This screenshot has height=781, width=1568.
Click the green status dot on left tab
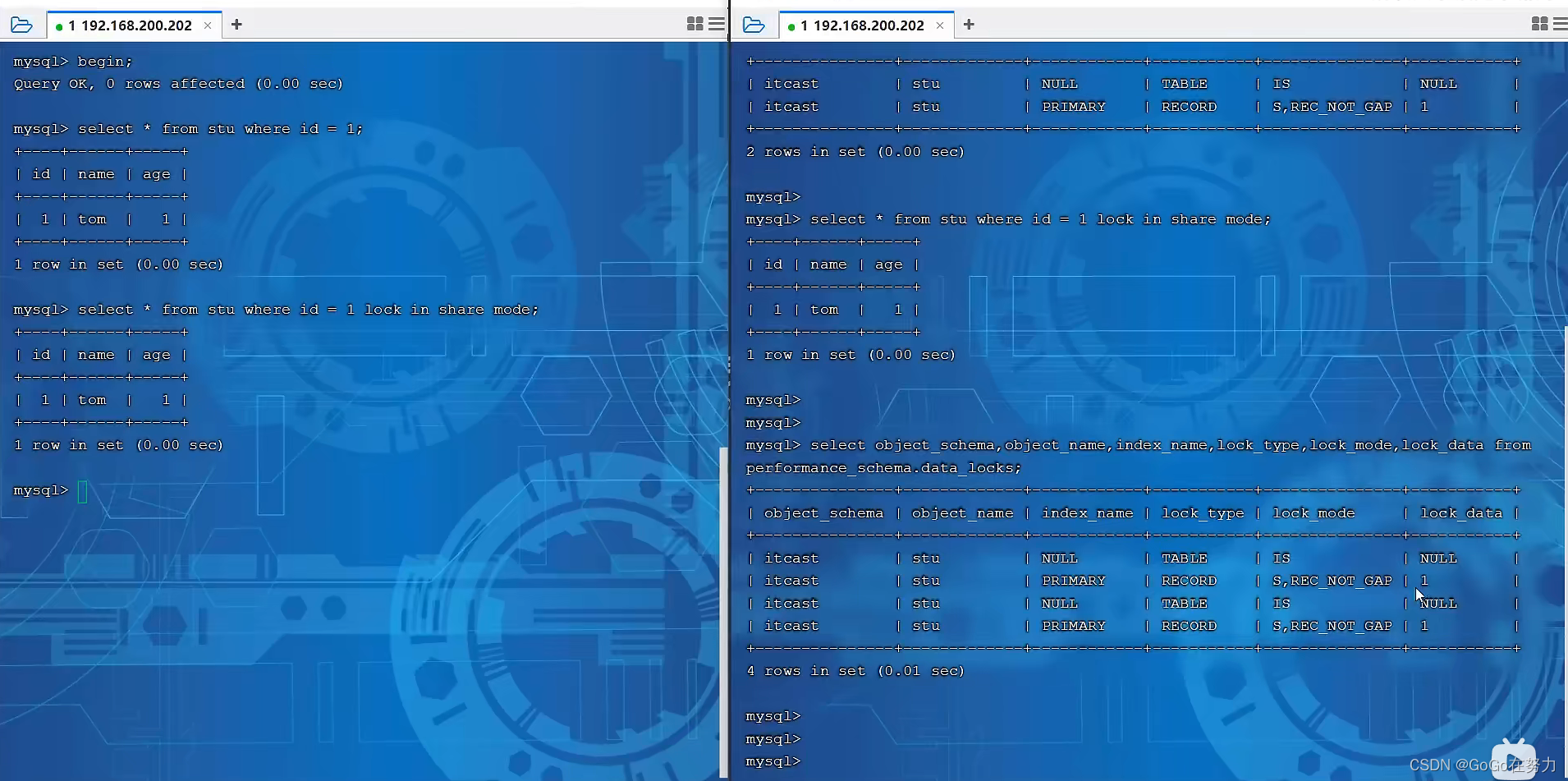[x=59, y=27]
